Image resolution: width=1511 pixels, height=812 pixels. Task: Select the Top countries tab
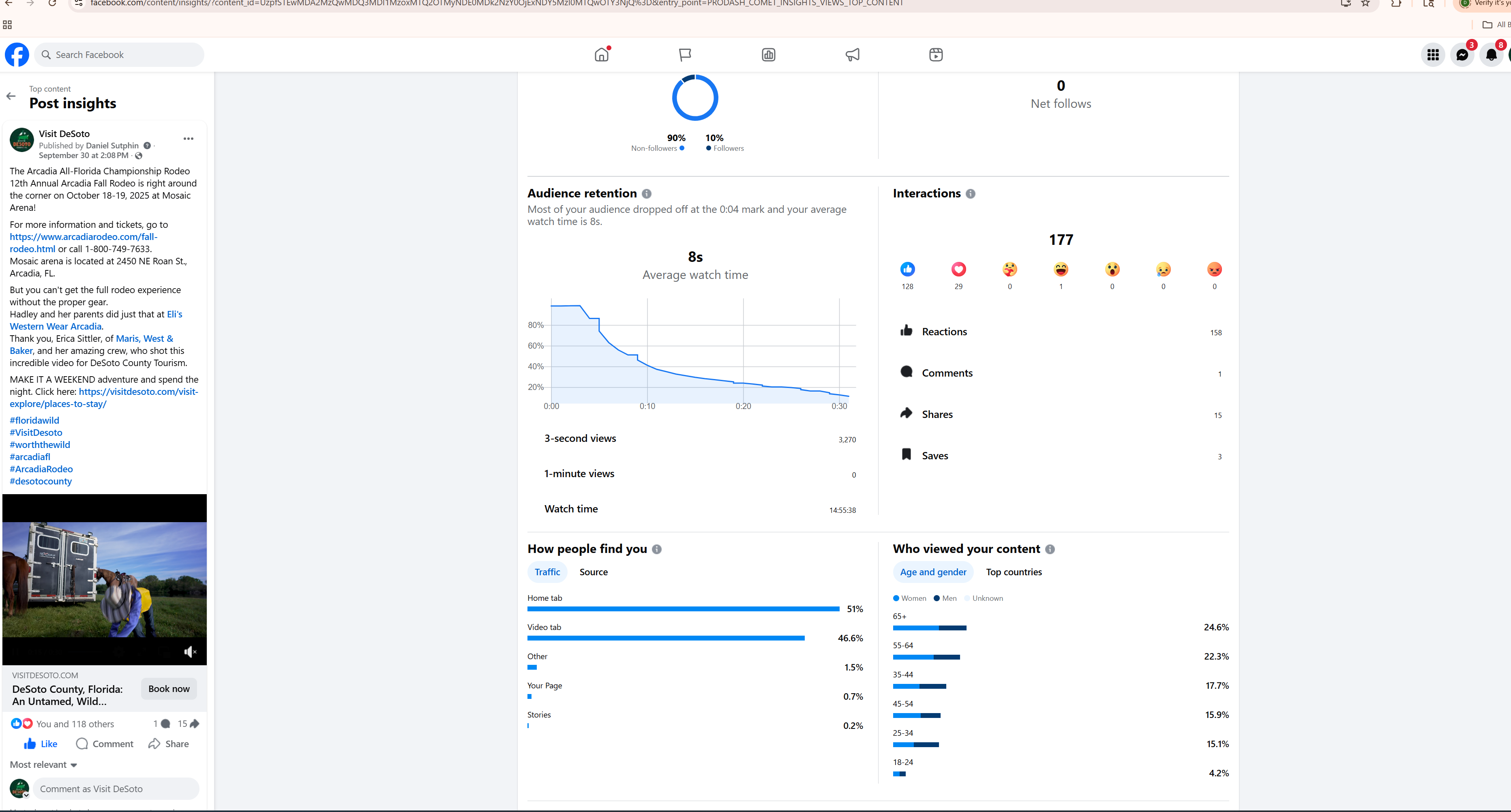click(x=1014, y=572)
